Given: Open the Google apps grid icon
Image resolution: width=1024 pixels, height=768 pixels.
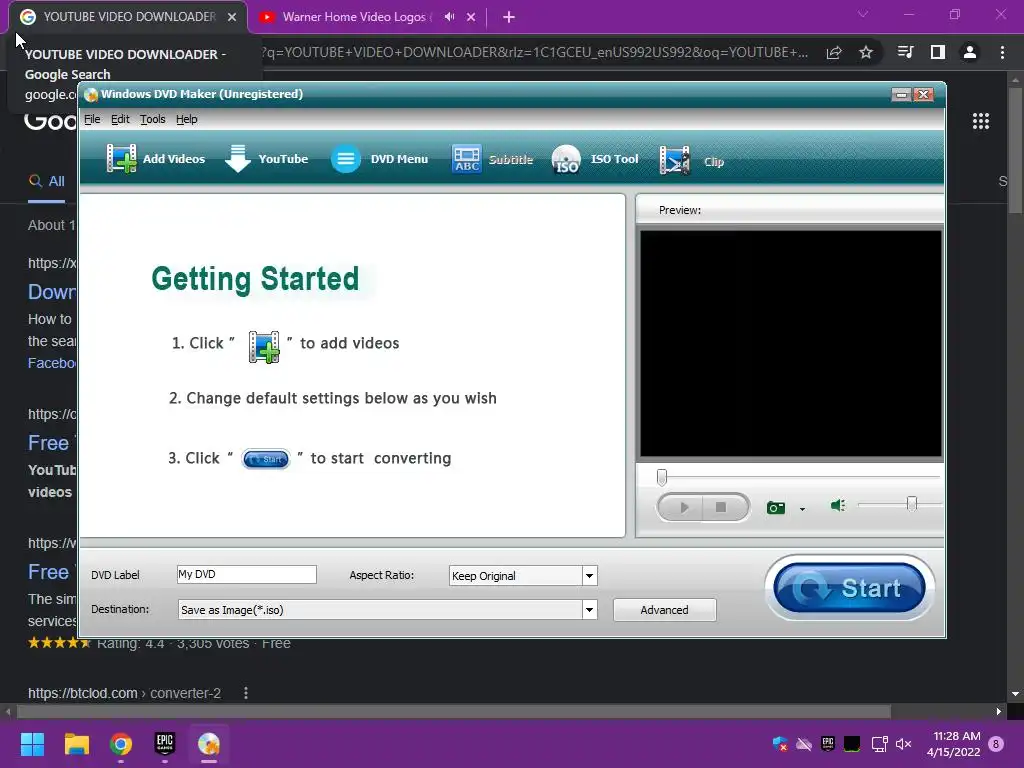Looking at the screenshot, I should [981, 121].
